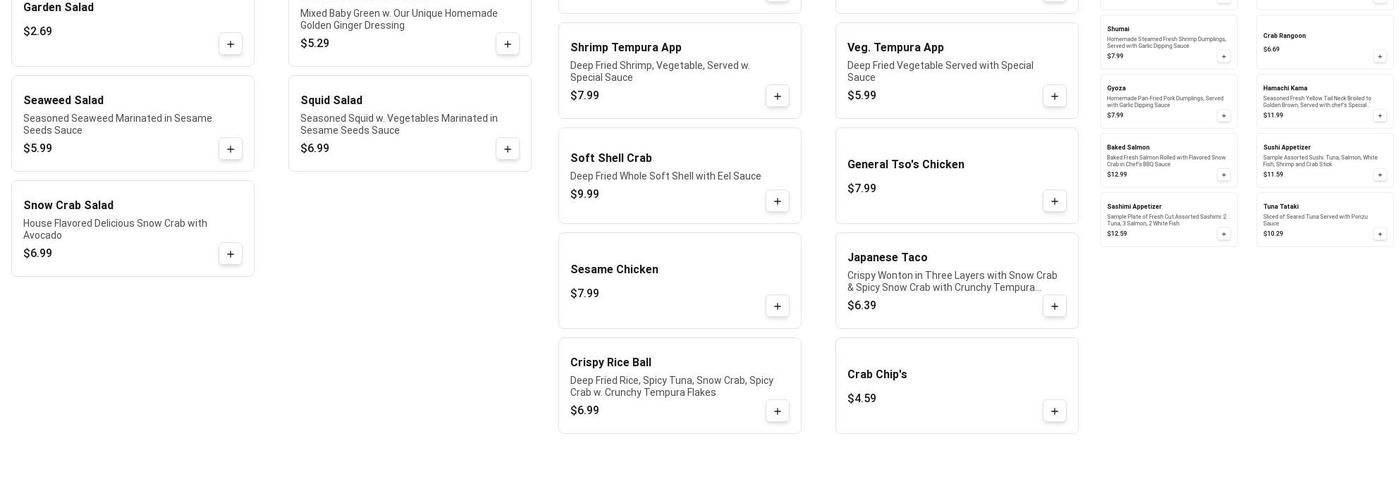
Task: Add Hamachi Kama using its plus icon
Action: tap(1379, 116)
